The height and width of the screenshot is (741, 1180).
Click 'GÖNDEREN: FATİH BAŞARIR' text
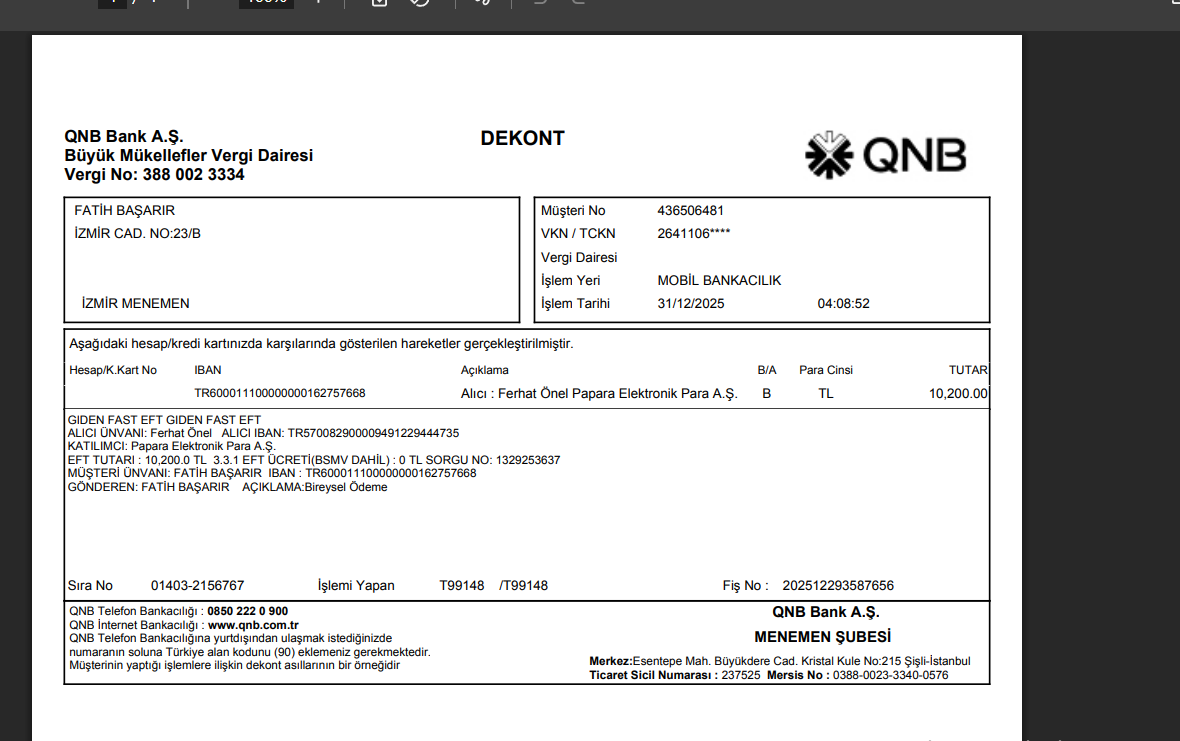click(148, 487)
